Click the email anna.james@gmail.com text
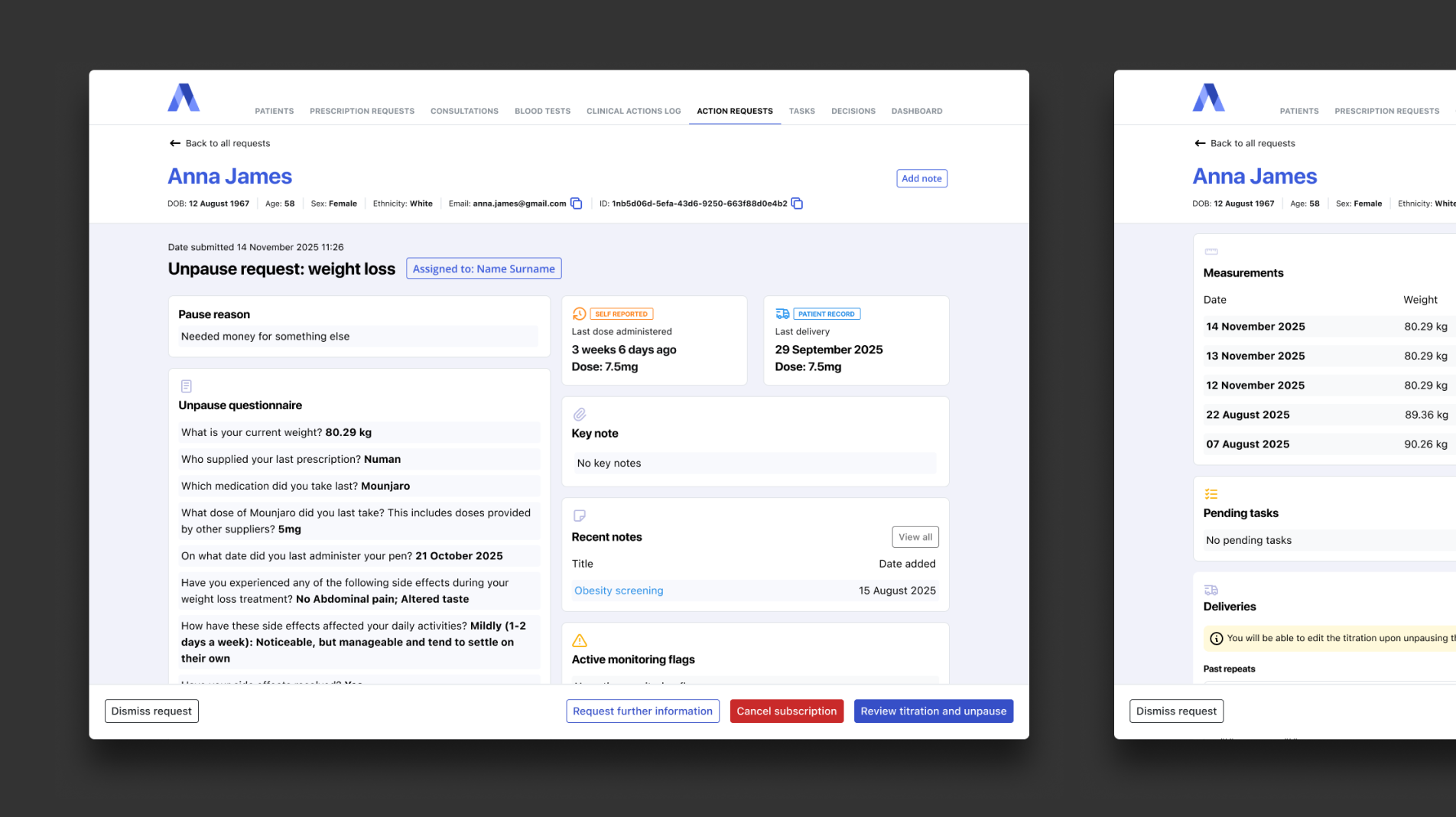 (x=519, y=203)
